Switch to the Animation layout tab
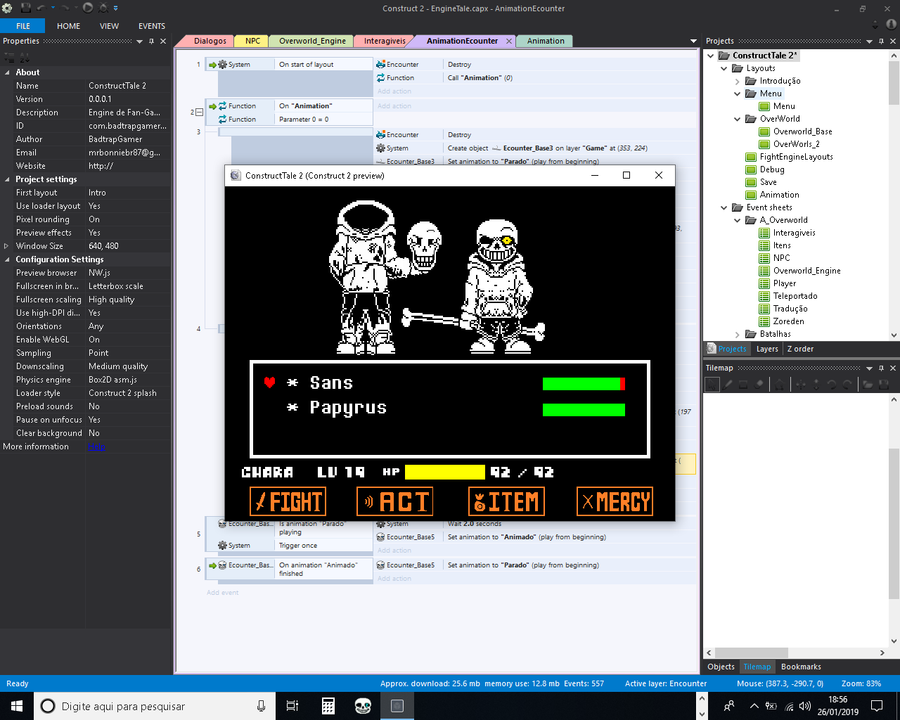The width and height of the screenshot is (900, 720). point(545,41)
